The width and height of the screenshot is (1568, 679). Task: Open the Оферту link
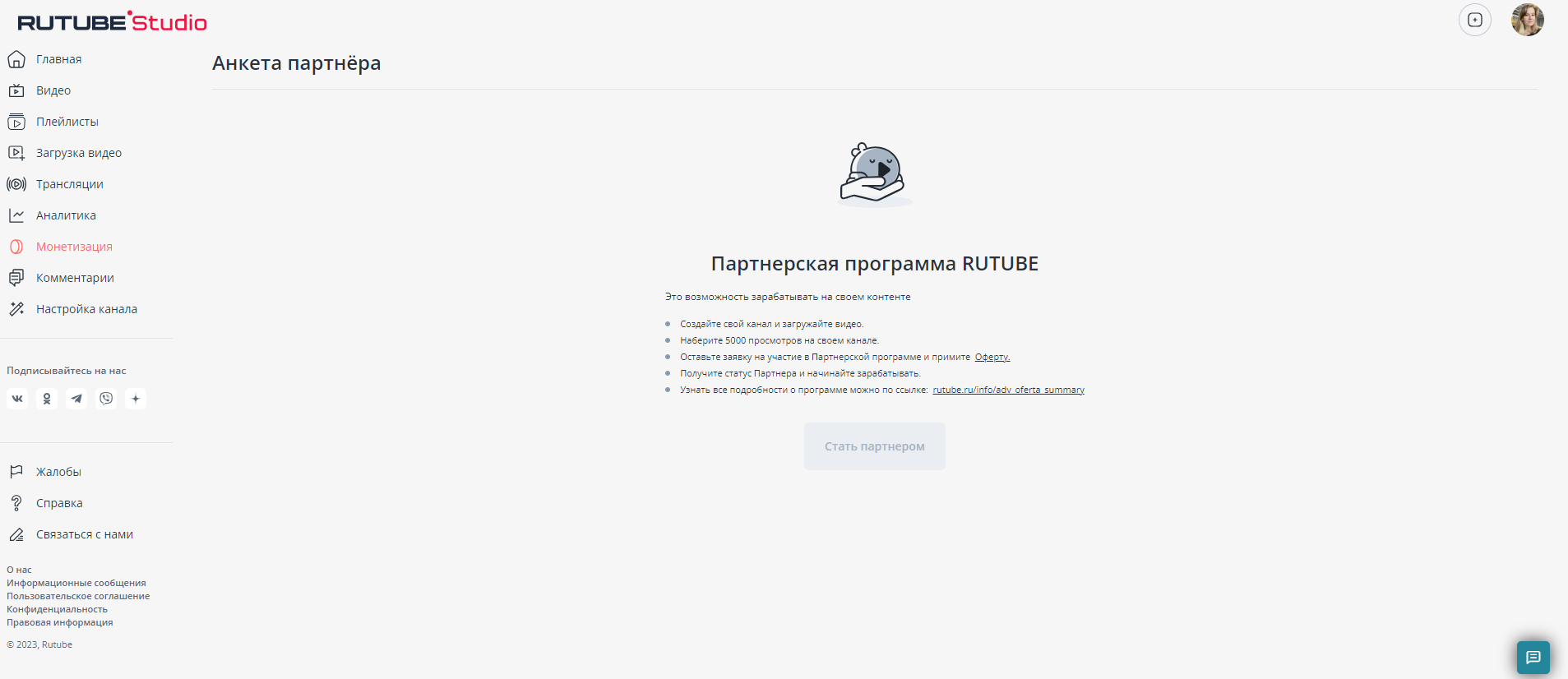(992, 357)
